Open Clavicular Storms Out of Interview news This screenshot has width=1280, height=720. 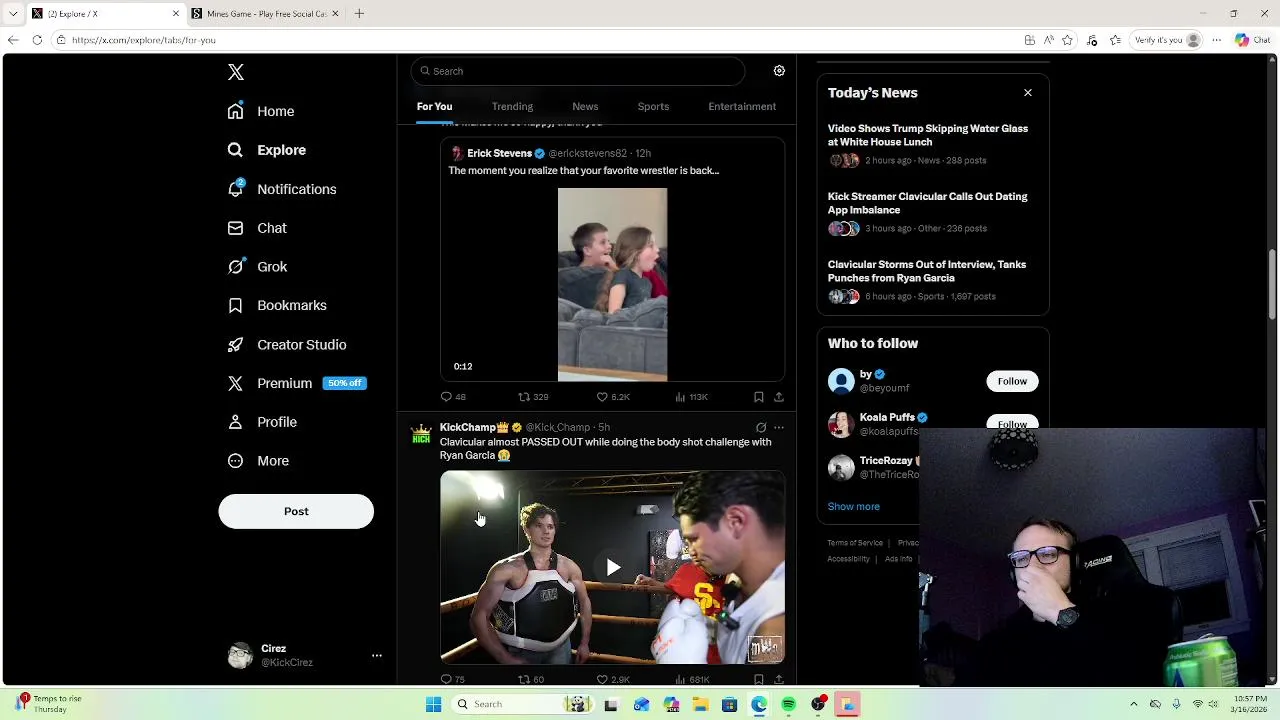click(x=927, y=271)
